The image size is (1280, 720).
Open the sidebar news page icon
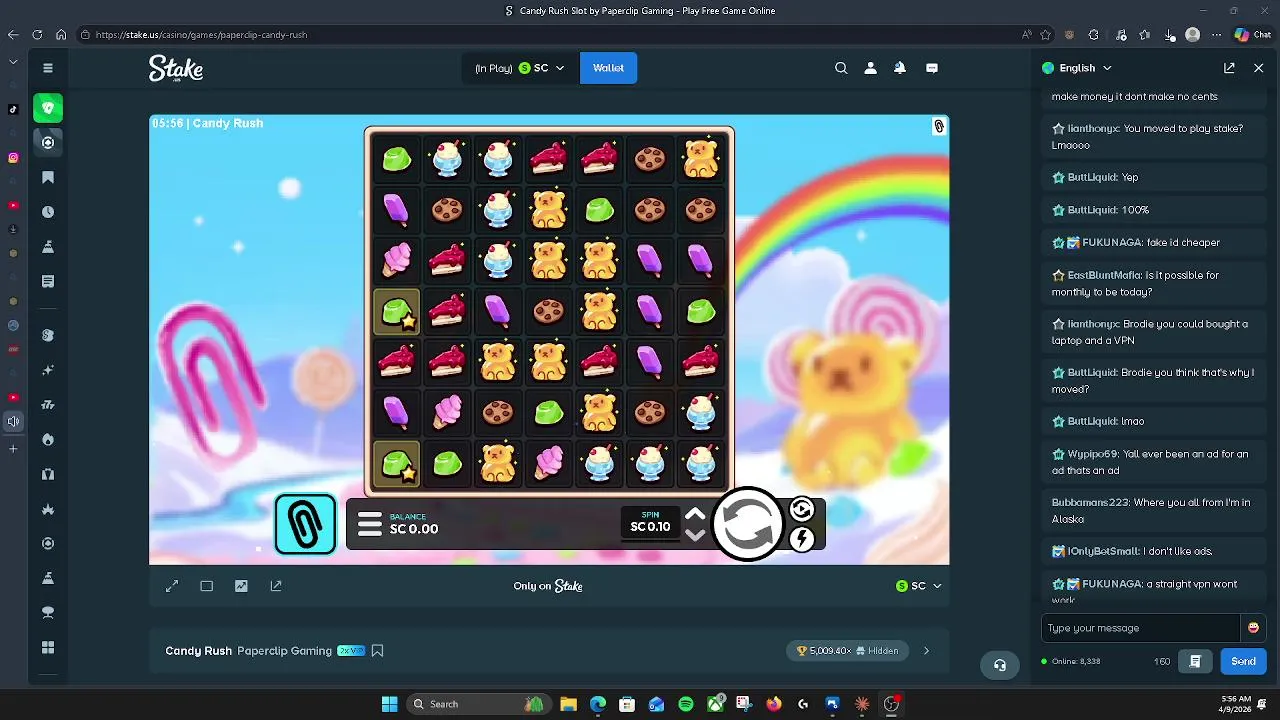(48, 281)
